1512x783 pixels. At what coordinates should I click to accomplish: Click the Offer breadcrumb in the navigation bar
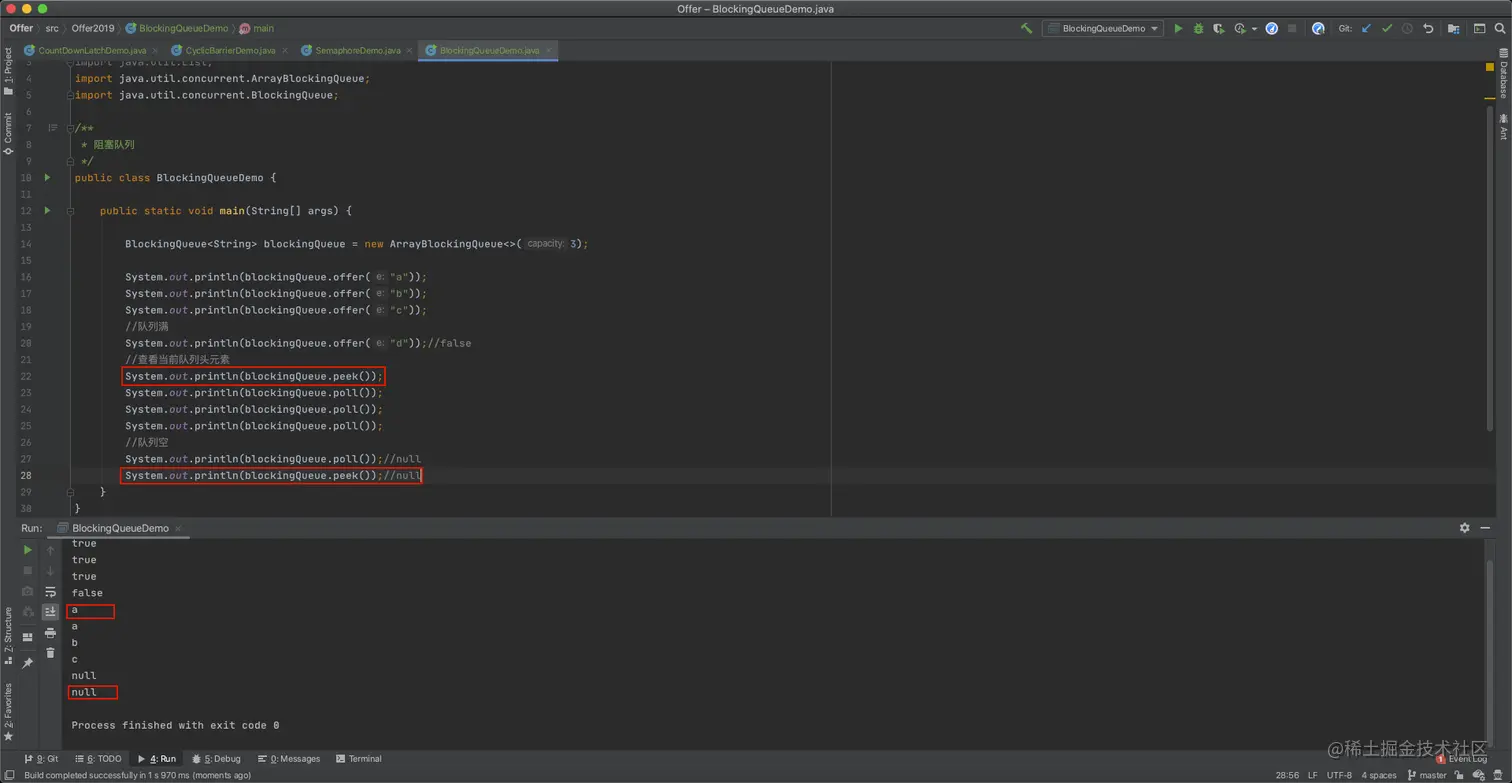coord(21,28)
